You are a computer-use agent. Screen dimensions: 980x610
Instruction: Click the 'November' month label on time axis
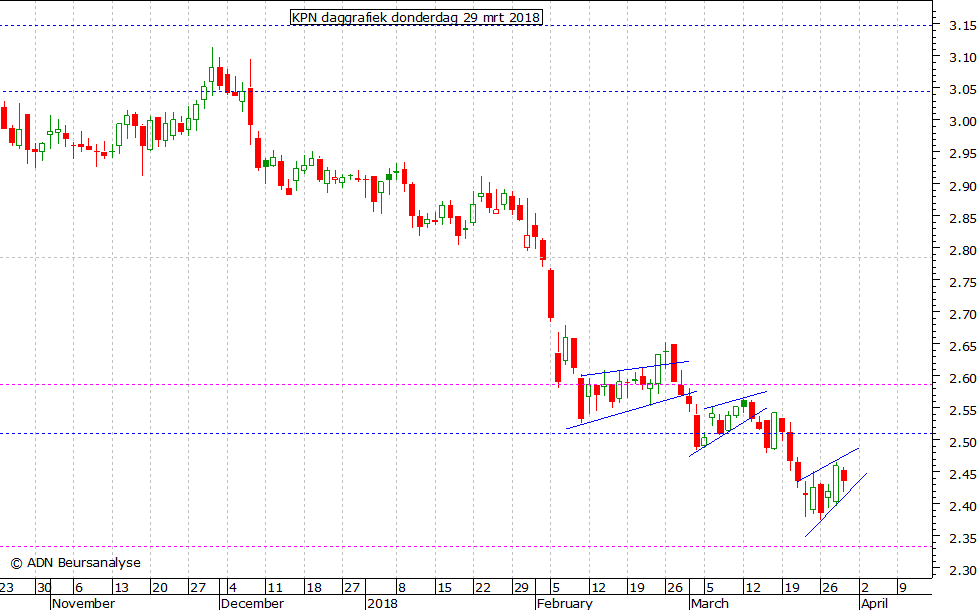pyautogui.click(x=84, y=603)
